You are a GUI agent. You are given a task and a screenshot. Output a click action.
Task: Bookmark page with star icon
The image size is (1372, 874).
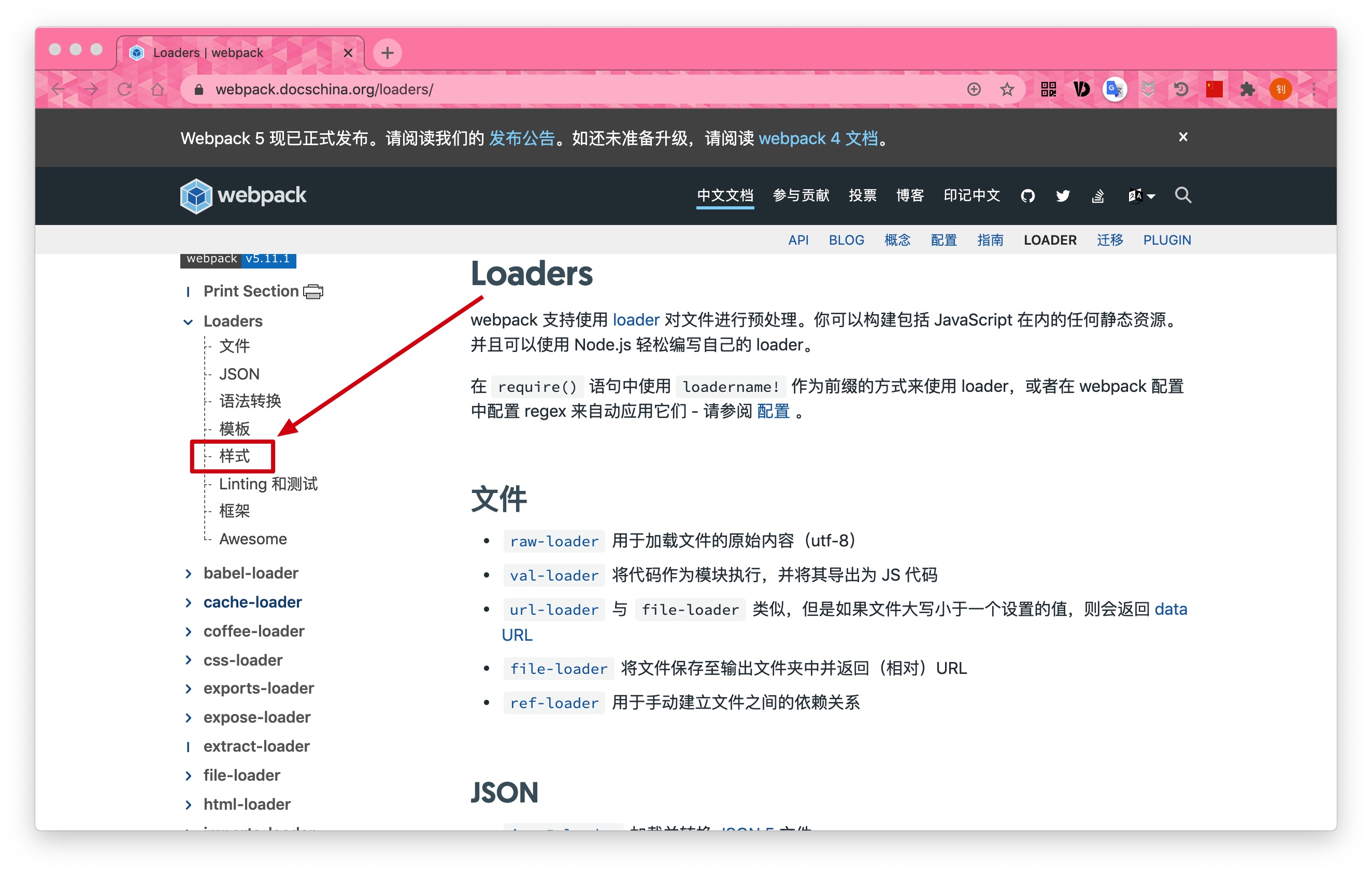coord(1007,89)
